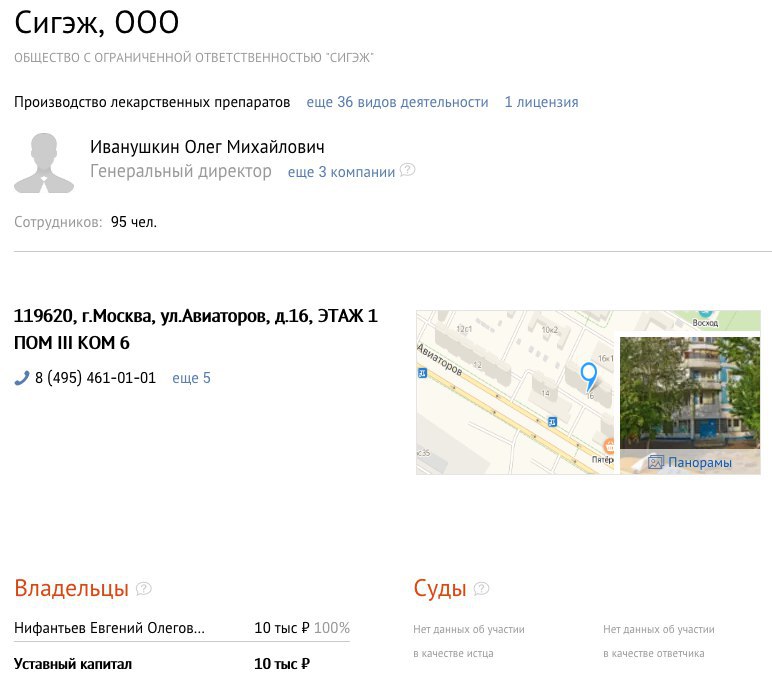Click the blue location pin on the map
Image resolution: width=772 pixels, height=682 pixels.
click(x=588, y=377)
